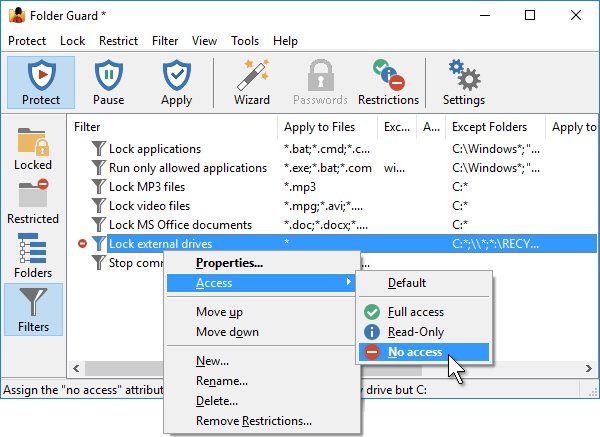Switch to the Folders tree view

tap(33, 256)
